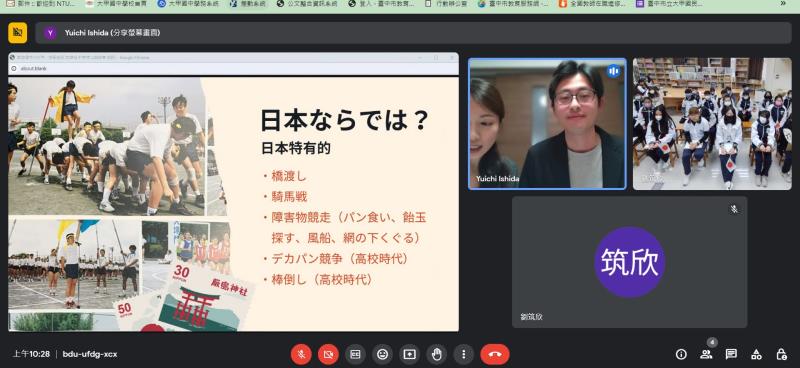Screen dimensions: 800x368
Task: Open meeting details info icon
Action: click(x=681, y=354)
